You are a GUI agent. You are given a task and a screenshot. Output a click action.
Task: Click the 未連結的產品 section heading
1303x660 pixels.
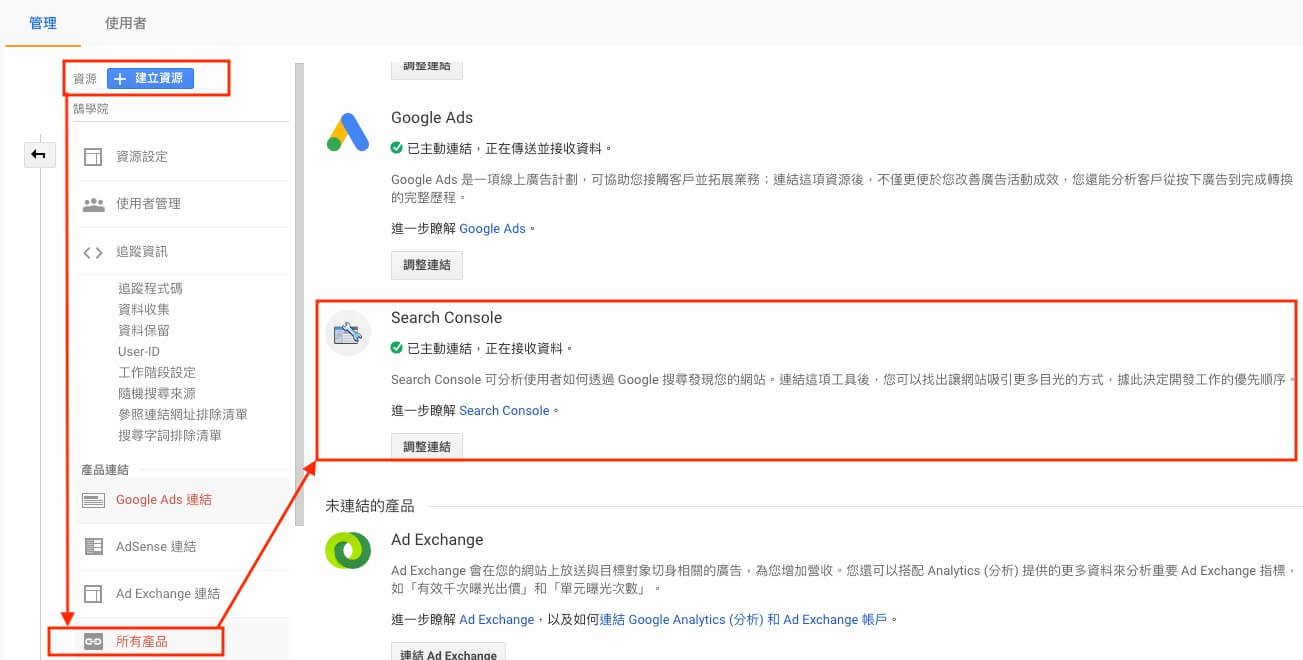click(x=369, y=506)
